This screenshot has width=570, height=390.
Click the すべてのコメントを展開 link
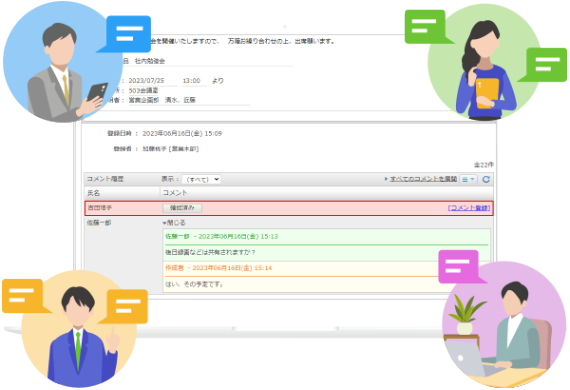coord(424,179)
